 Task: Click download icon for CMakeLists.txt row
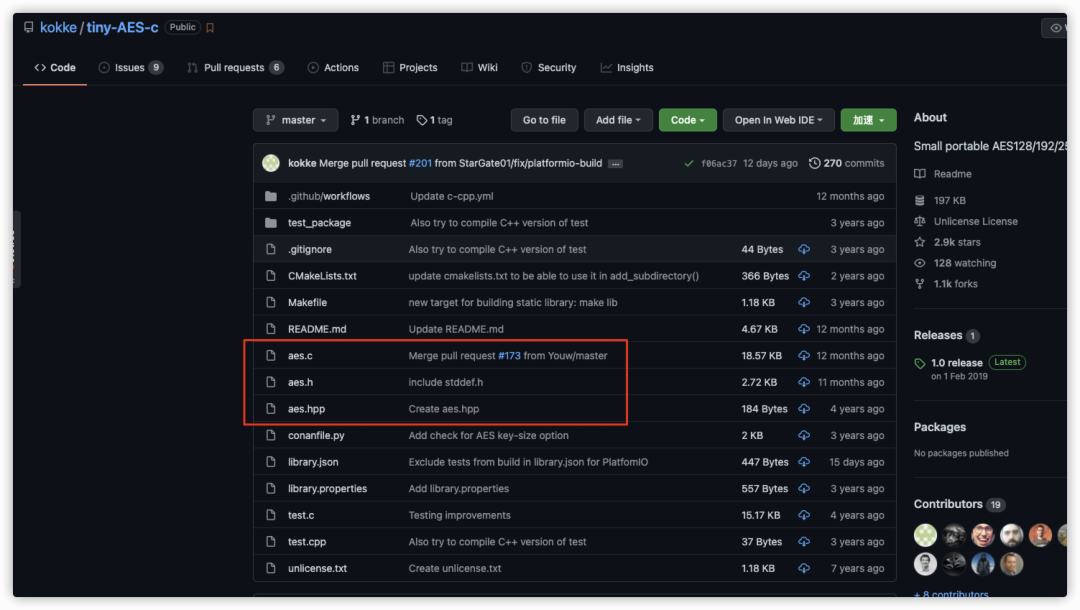click(x=804, y=276)
